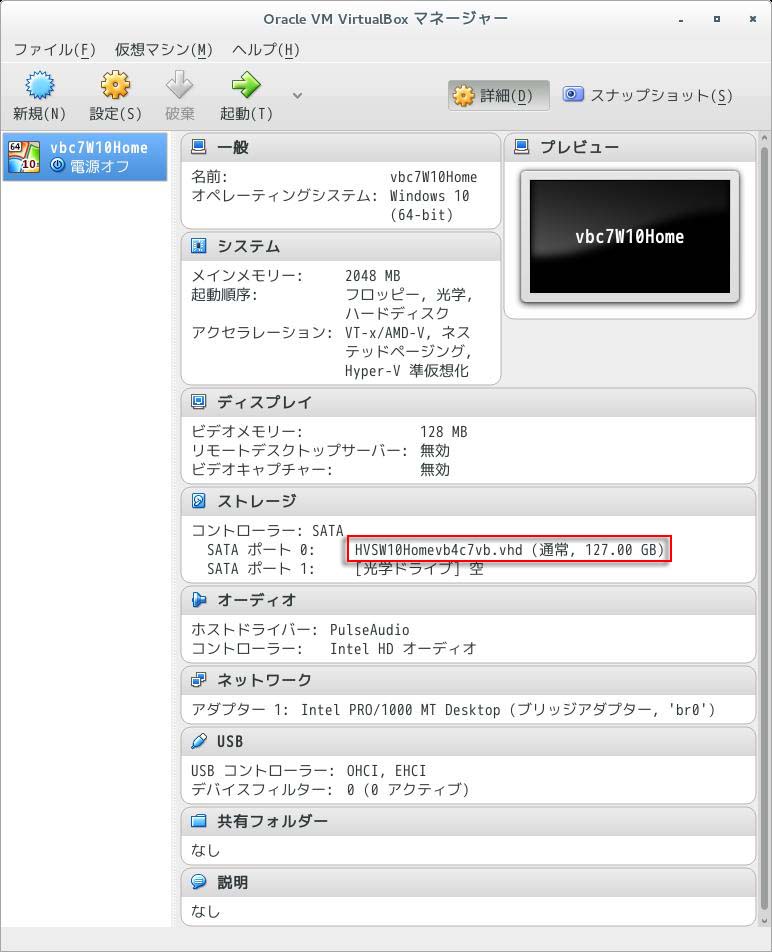772x952 pixels.
Task: Open the ストレージ section header link
Action: pyautogui.click(x=257, y=501)
